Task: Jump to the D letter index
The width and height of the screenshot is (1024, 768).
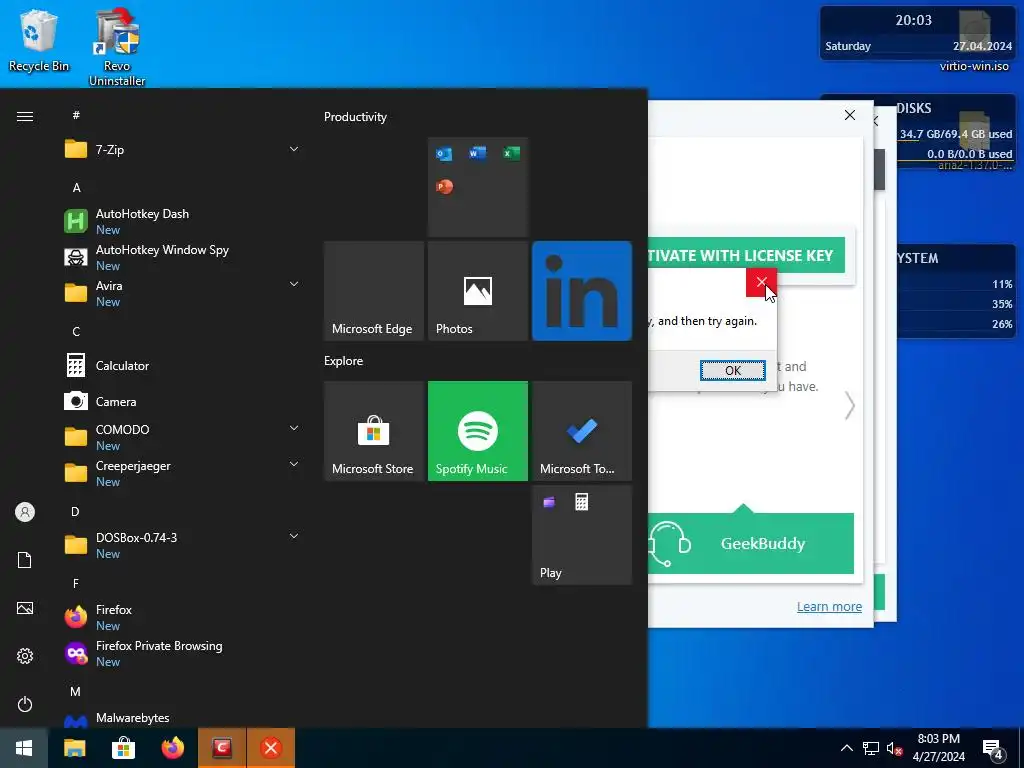Action: tap(75, 511)
